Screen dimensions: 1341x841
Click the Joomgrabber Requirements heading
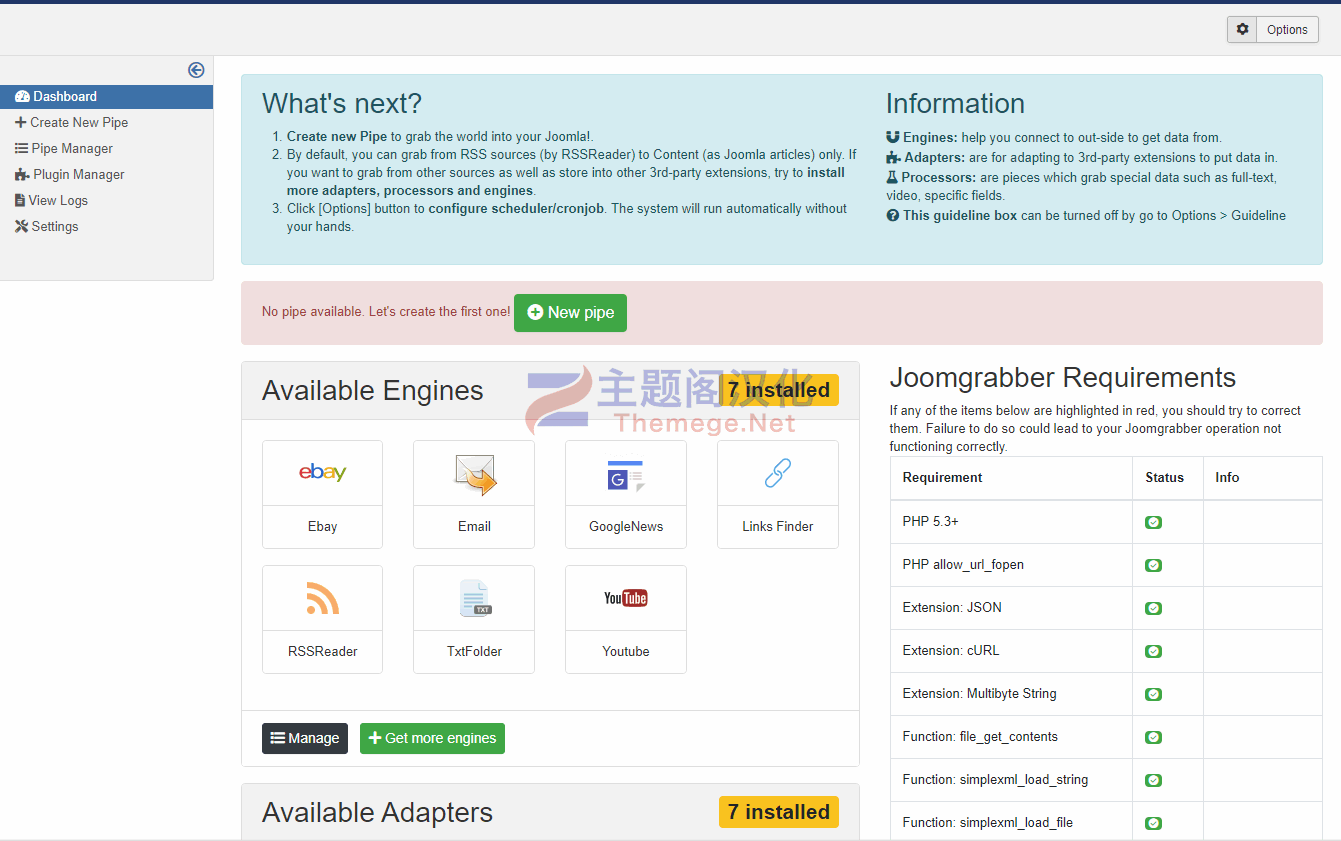click(x=1062, y=377)
